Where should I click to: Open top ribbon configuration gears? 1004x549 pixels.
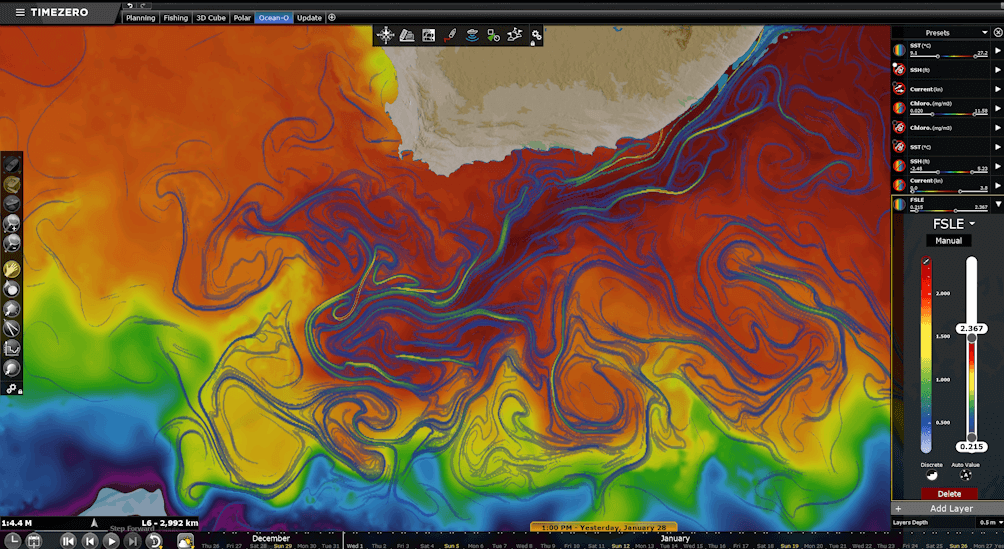536,36
